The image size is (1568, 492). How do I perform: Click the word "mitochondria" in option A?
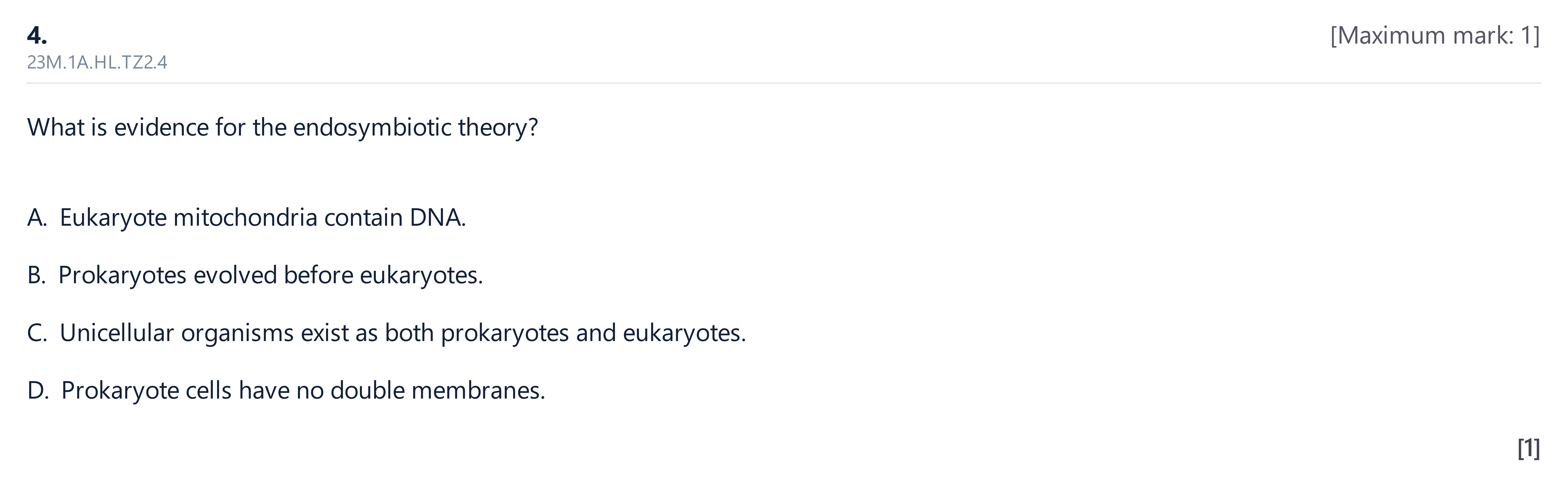click(245, 217)
